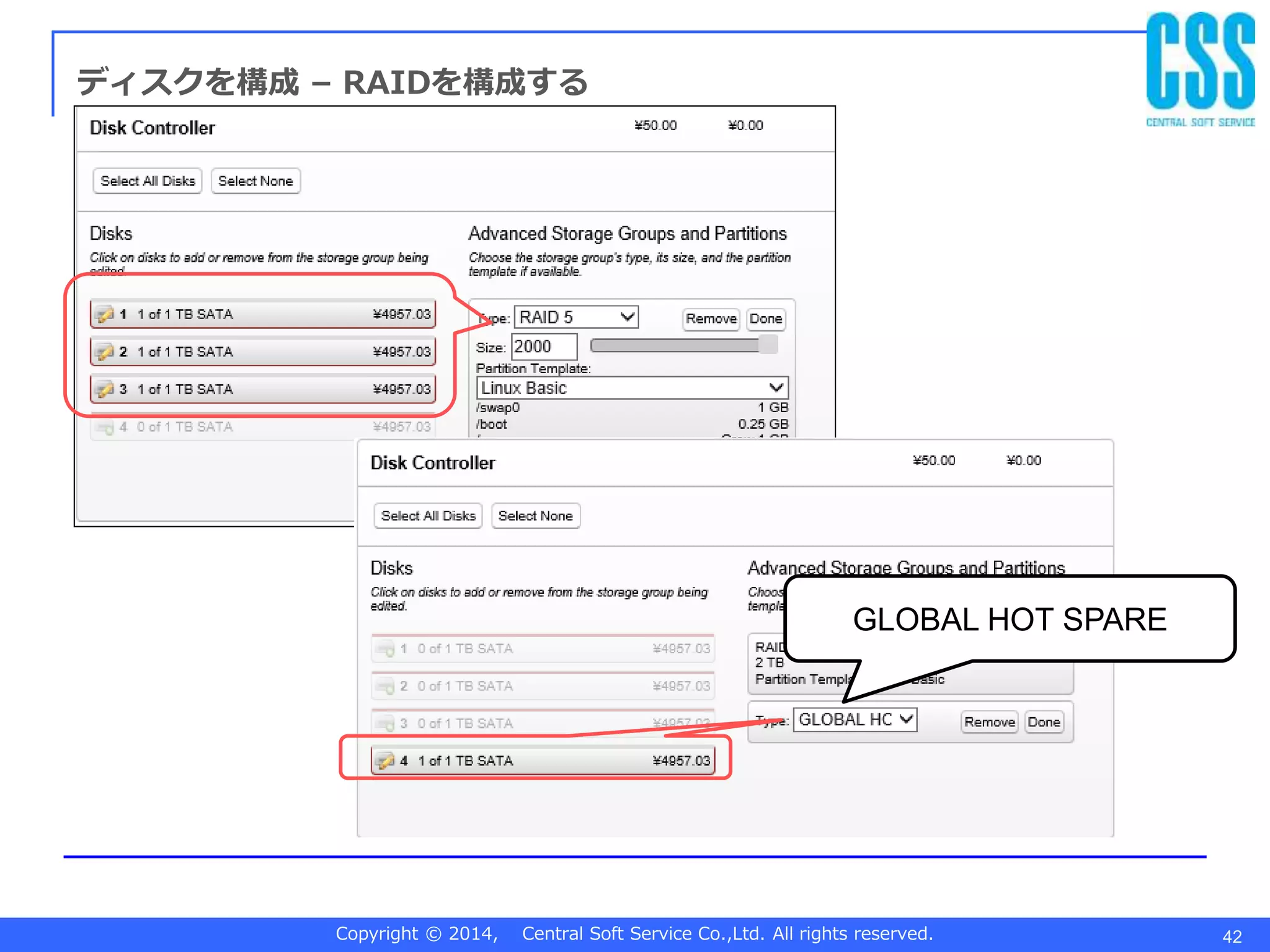Click disk 2 icon in lower Disk Controller window
This screenshot has width=1270, height=952.
click(x=386, y=686)
